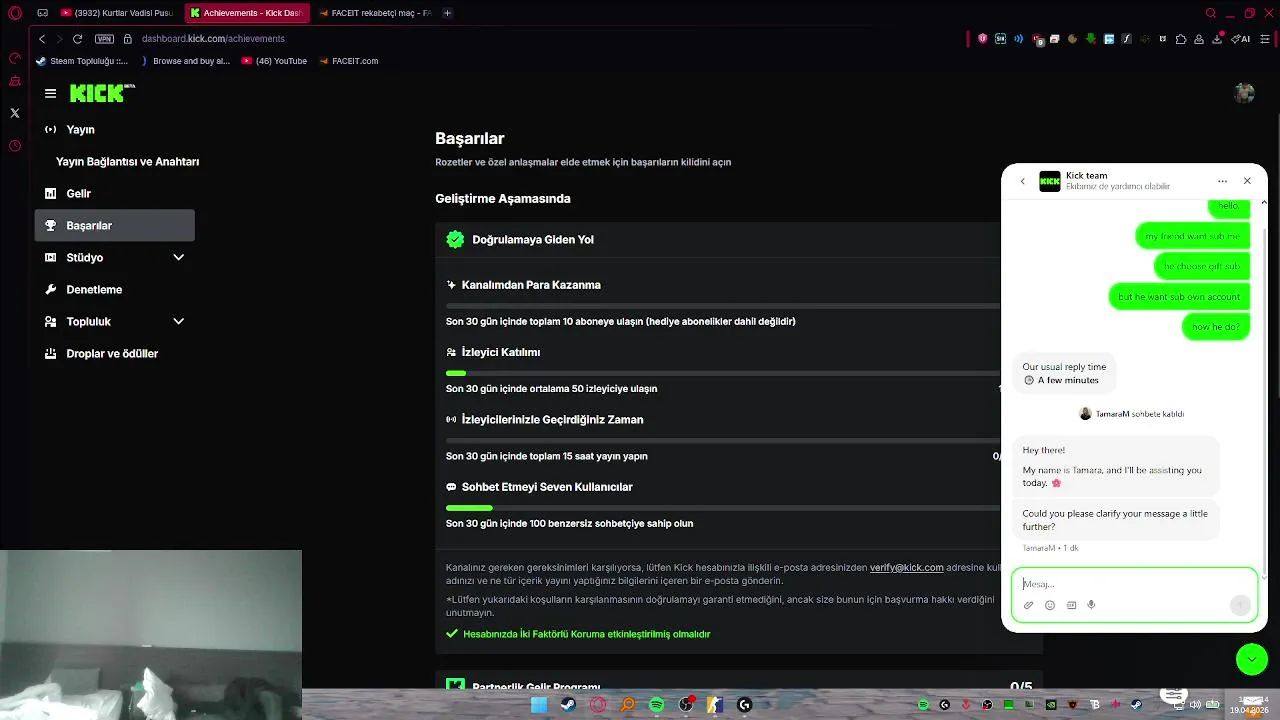Click the Mesaj input field

coord(1134,584)
